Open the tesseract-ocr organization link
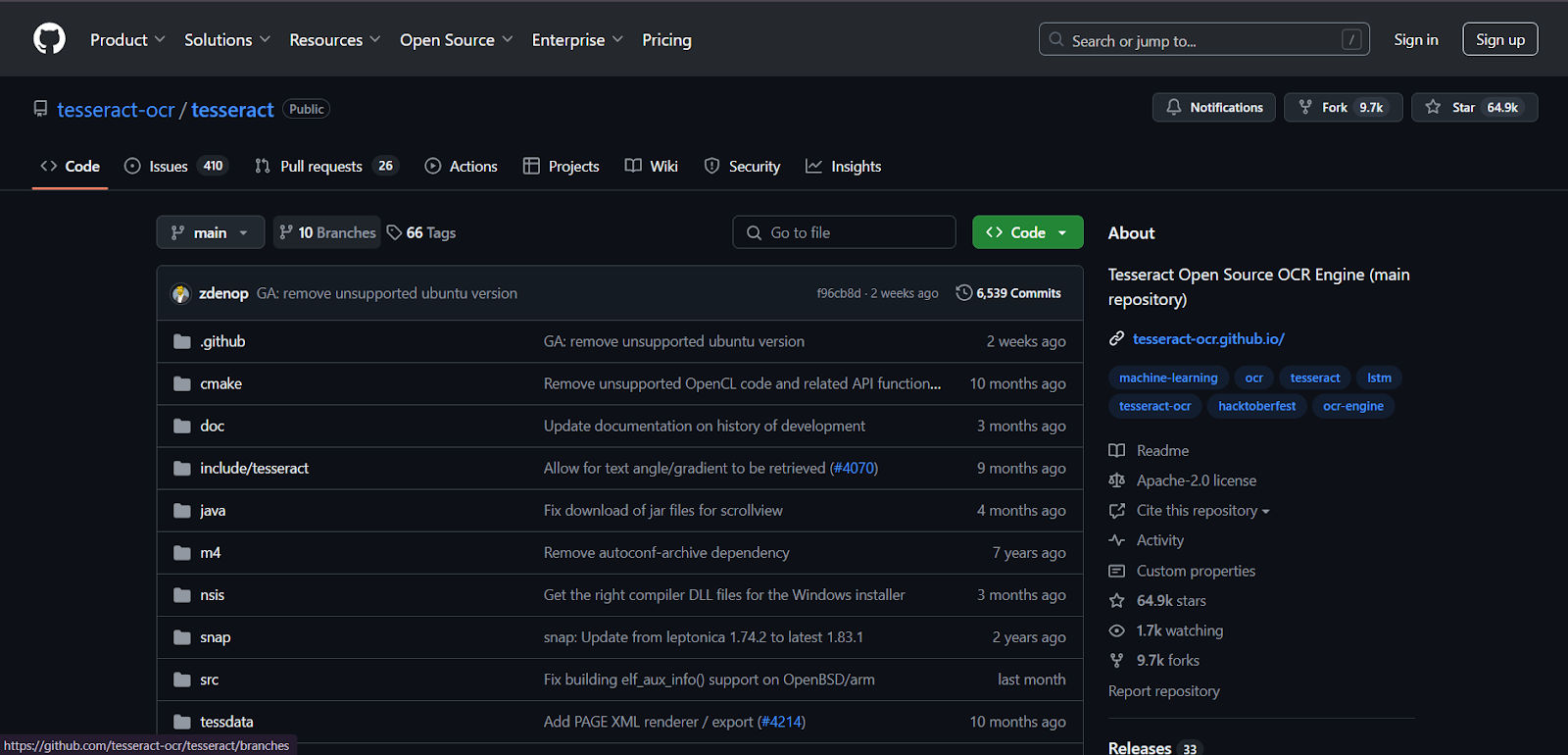The width and height of the screenshot is (1568, 755). tap(116, 110)
